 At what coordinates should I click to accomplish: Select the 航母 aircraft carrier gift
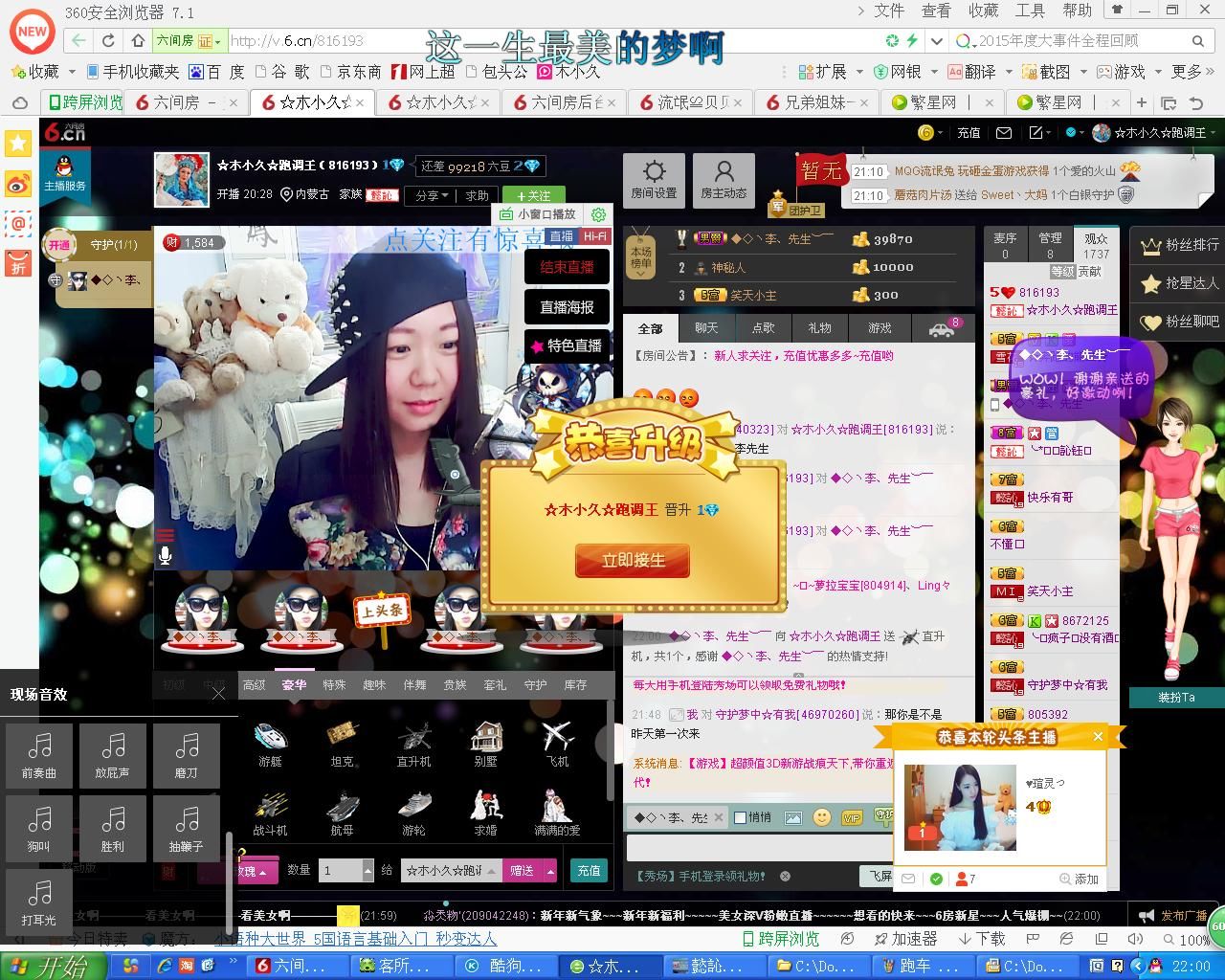click(343, 813)
